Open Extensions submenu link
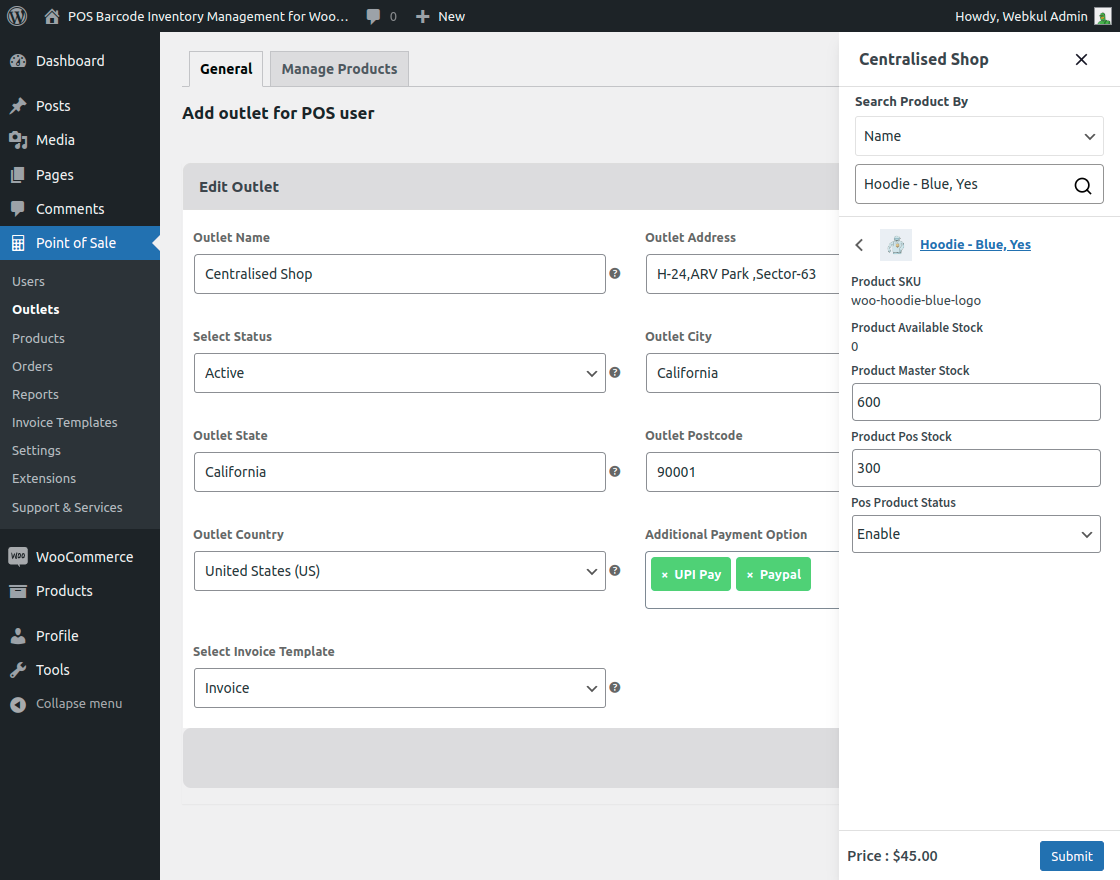Viewport: 1120px width, 880px height. click(44, 479)
